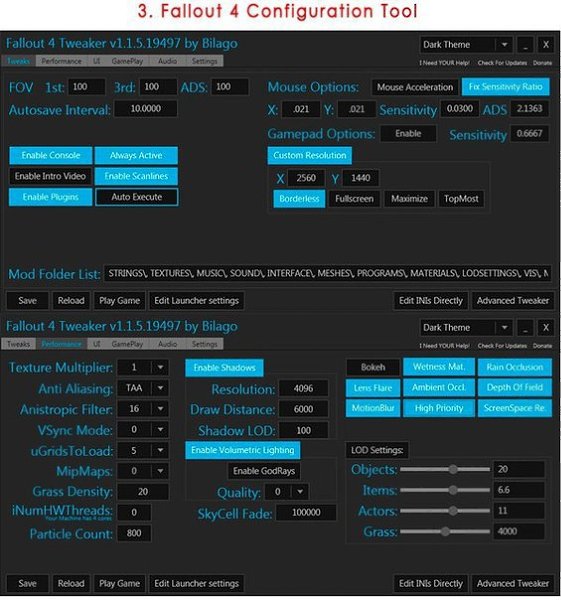The image size is (561, 600).
Task: Turn on Enable Intro Video
Action: click(x=51, y=176)
